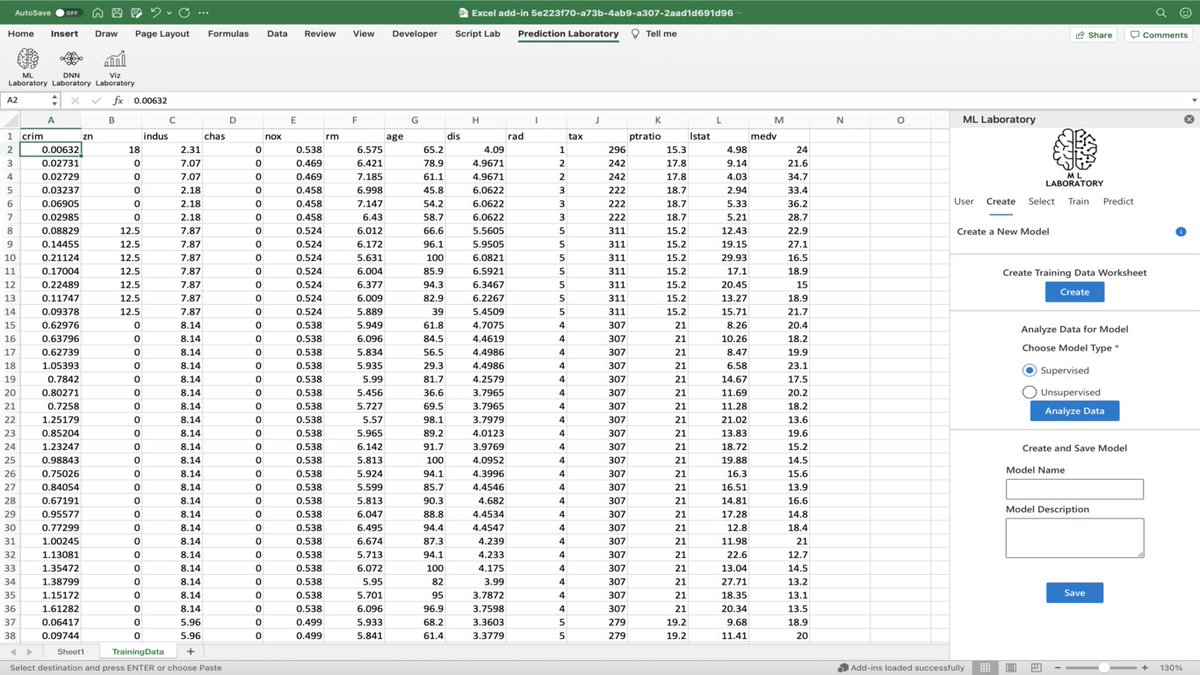Click the Share button

pyautogui.click(x=1093, y=35)
